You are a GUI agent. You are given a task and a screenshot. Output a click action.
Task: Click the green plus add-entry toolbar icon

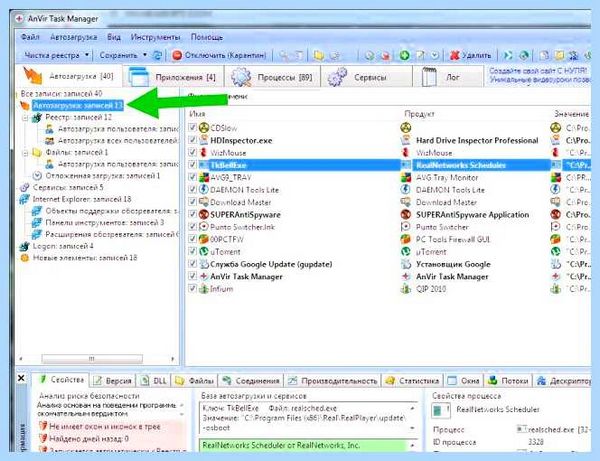click(x=404, y=55)
